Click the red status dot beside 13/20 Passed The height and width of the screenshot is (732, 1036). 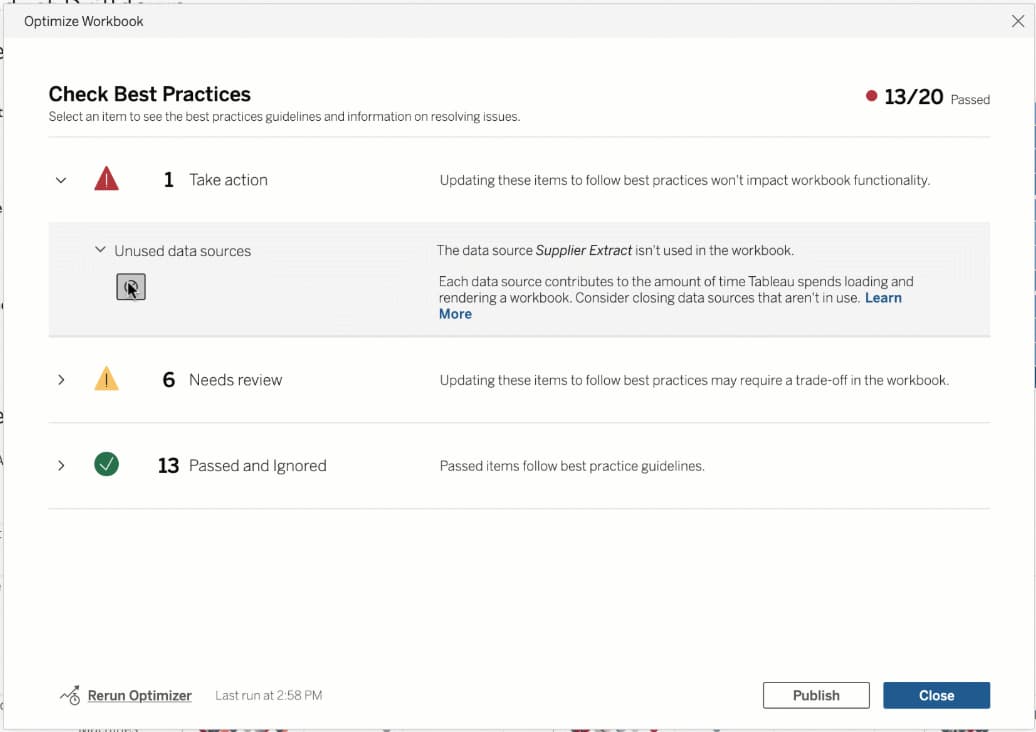click(871, 97)
